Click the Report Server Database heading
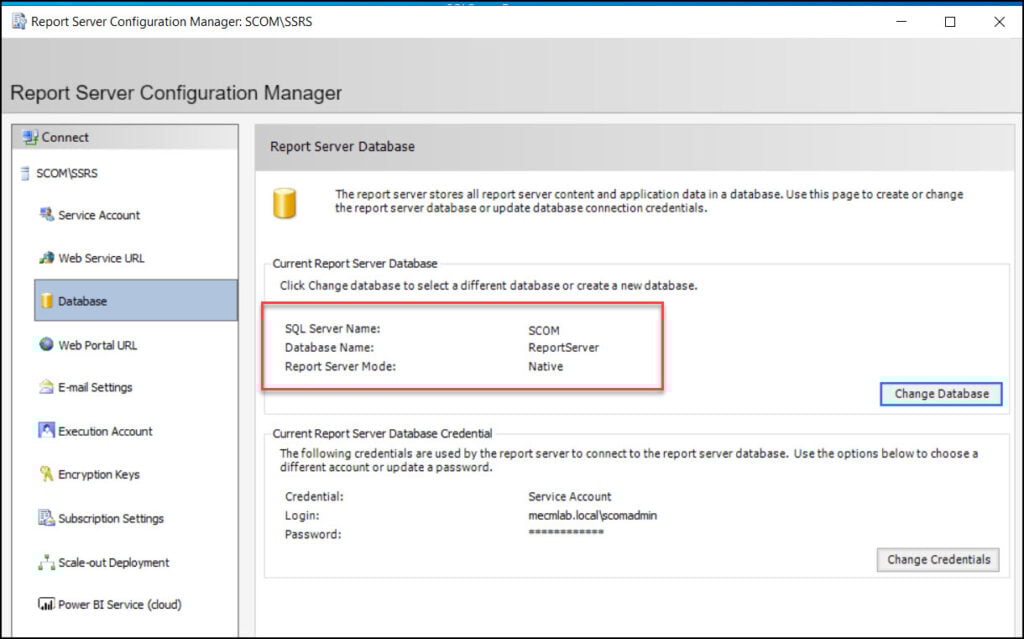The image size is (1024, 639). click(x=342, y=146)
